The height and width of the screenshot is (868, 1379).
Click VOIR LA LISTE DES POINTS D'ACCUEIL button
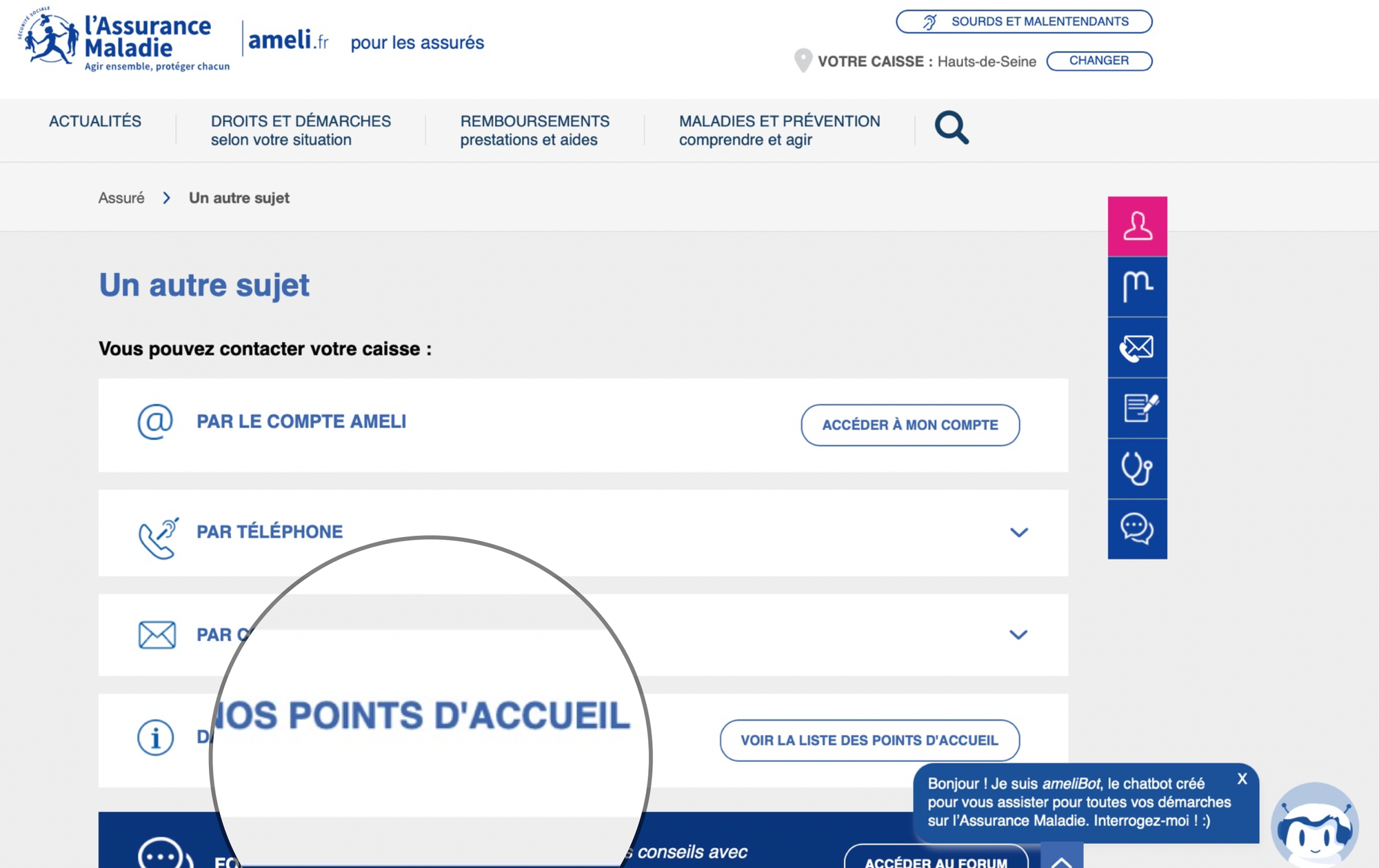(x=866, y=740)
